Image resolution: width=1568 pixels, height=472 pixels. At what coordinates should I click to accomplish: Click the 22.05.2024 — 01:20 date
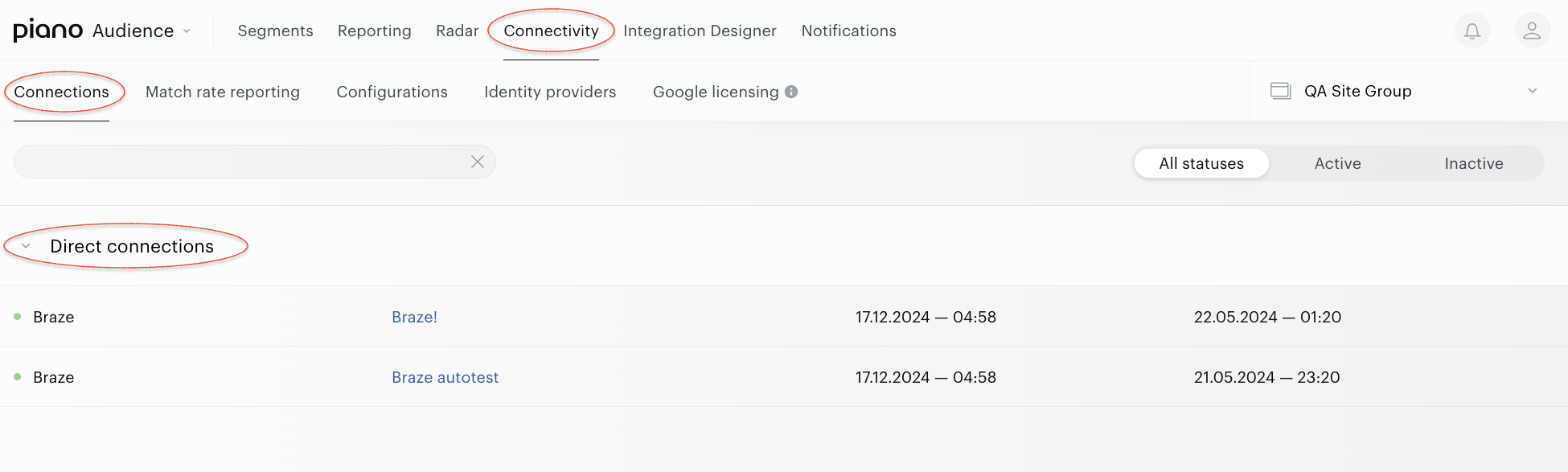pos(1267,317)
